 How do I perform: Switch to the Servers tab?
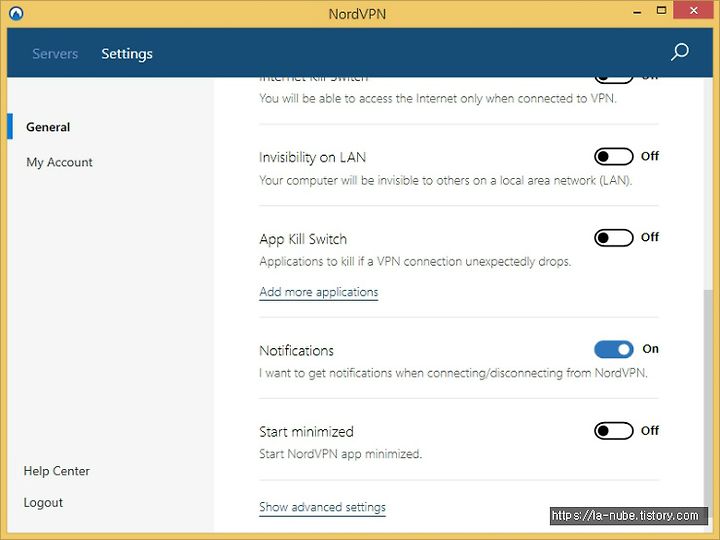tap(55, 54)
